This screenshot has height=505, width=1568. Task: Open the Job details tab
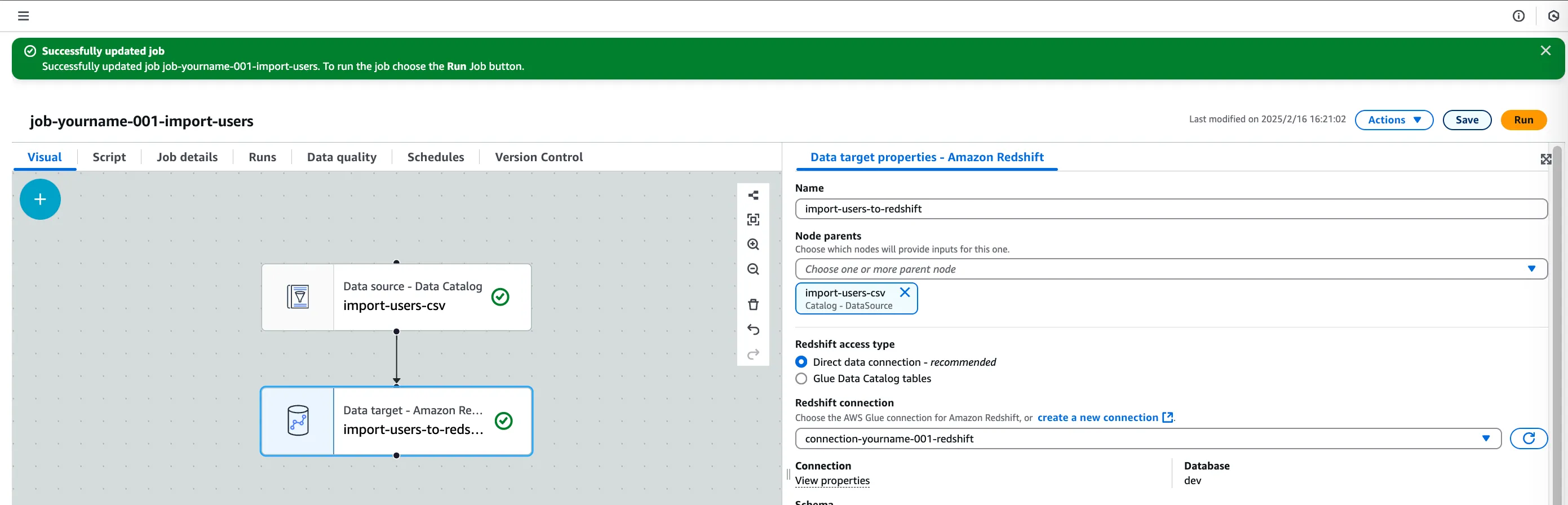click(x=187, y=157)
